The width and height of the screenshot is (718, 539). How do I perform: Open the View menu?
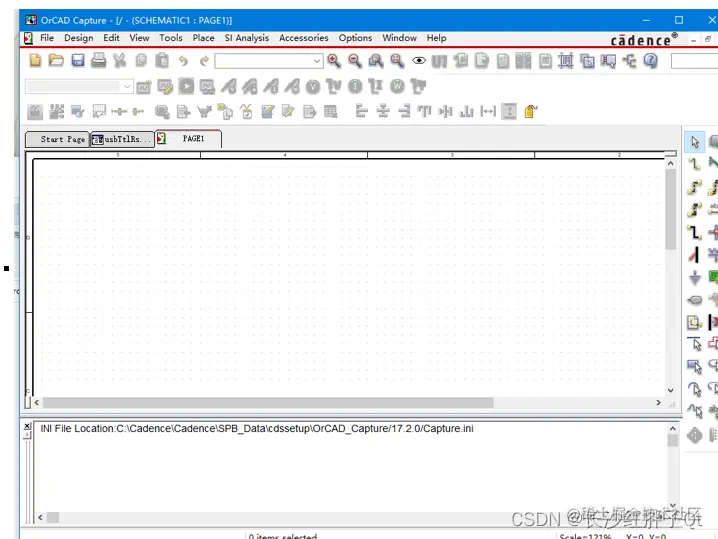click(139, 38)
